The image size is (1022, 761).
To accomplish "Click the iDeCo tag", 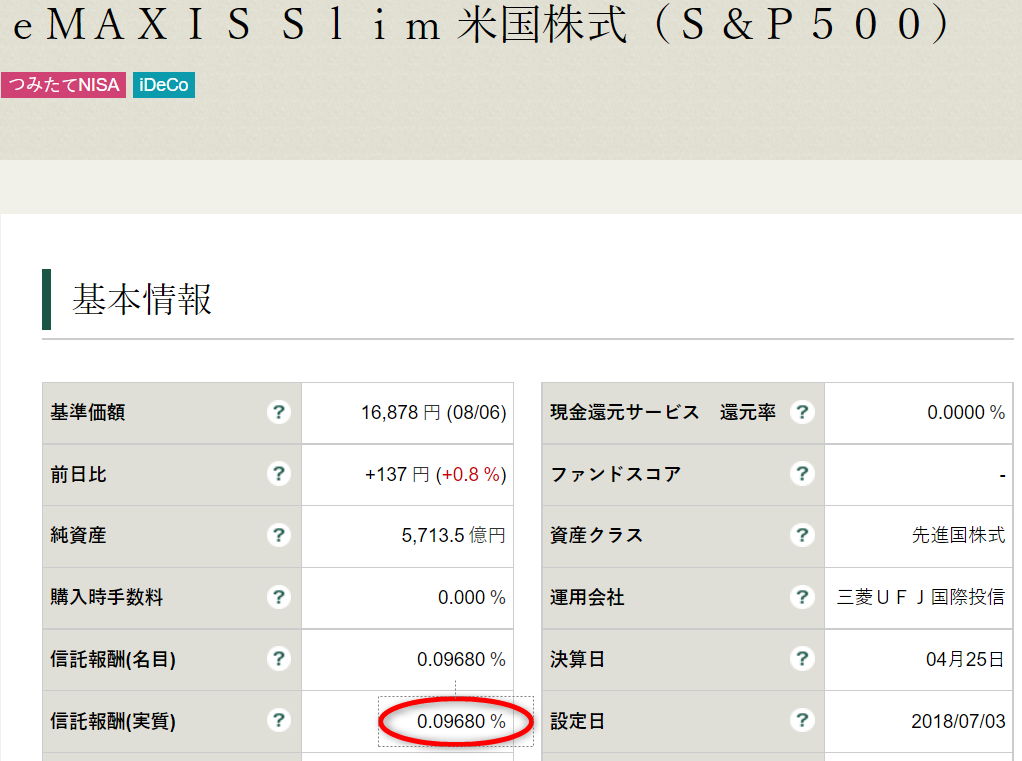I will pos(164,85).
